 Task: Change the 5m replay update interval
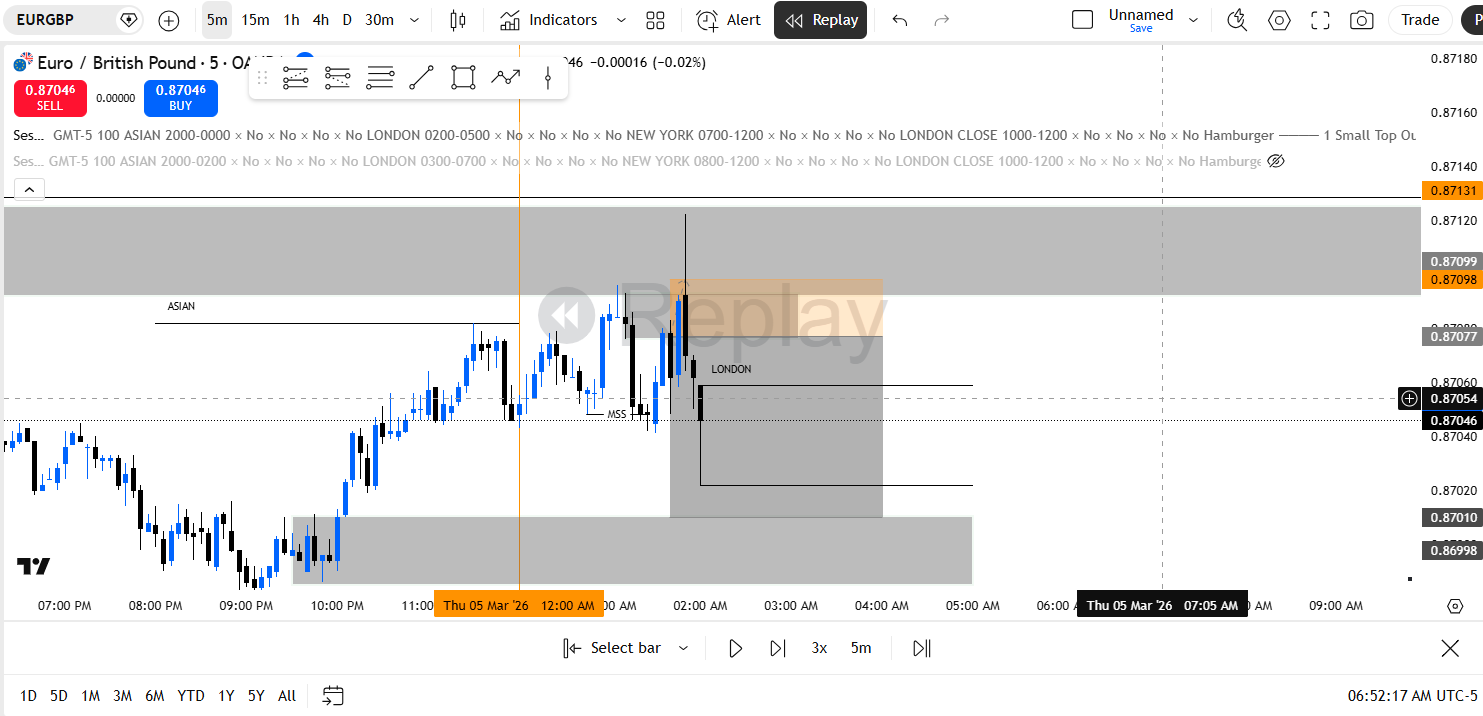pos(861,648)
